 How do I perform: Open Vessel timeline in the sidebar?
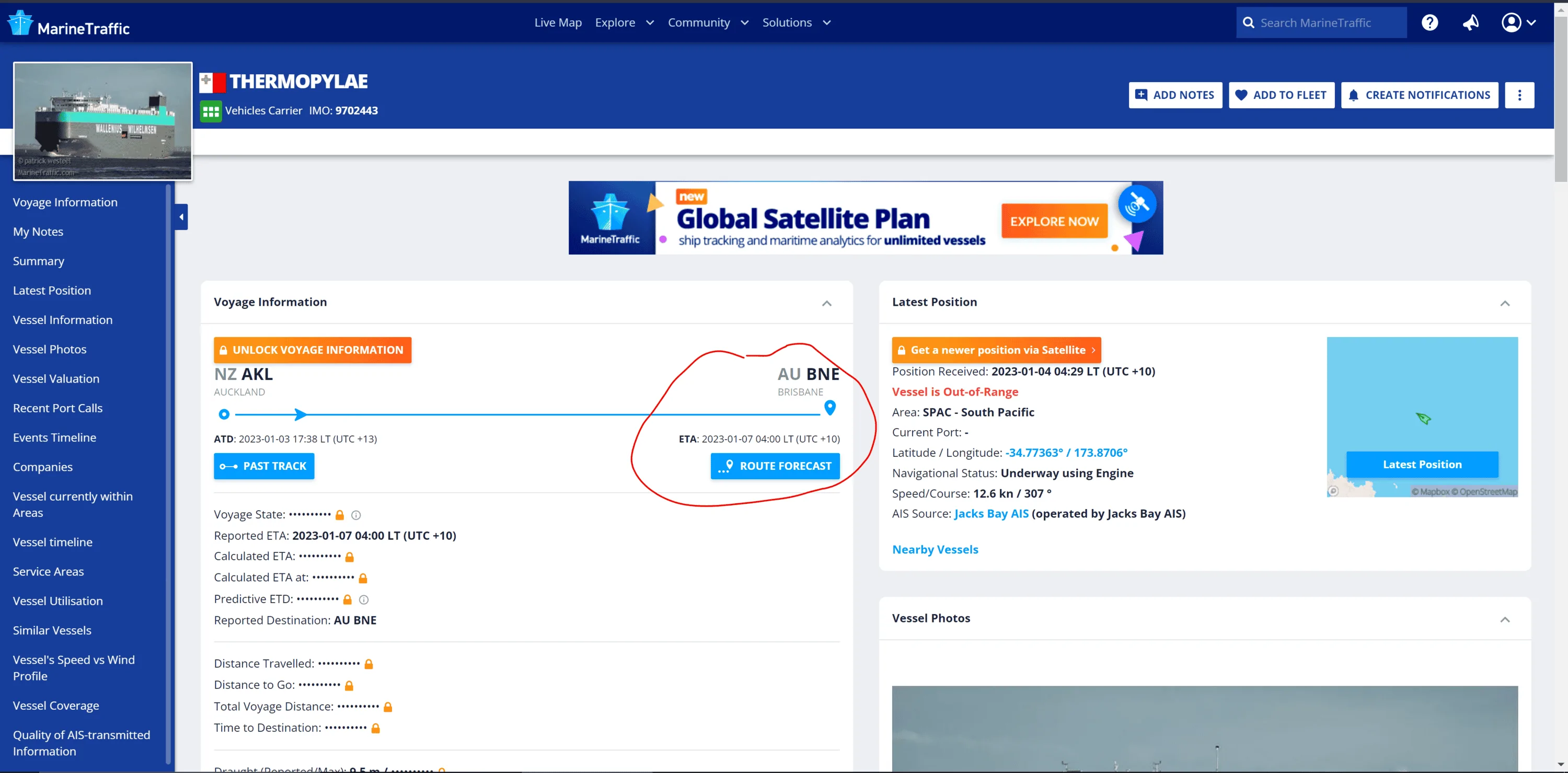tap(52, 543)
